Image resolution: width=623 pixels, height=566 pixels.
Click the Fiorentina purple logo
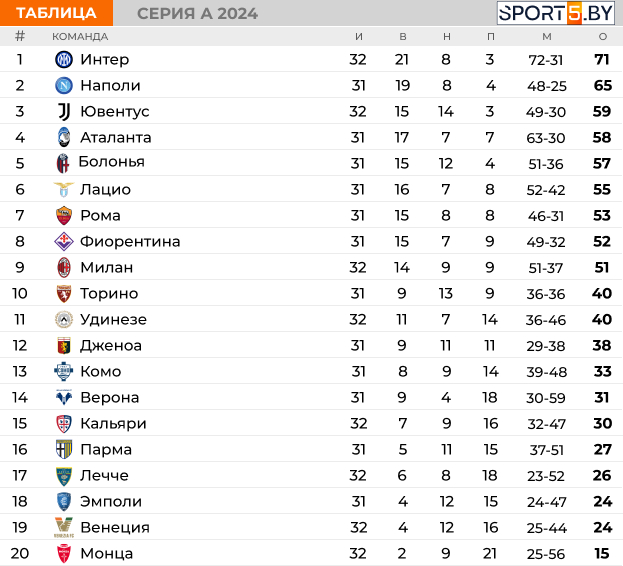coord(64,241)
